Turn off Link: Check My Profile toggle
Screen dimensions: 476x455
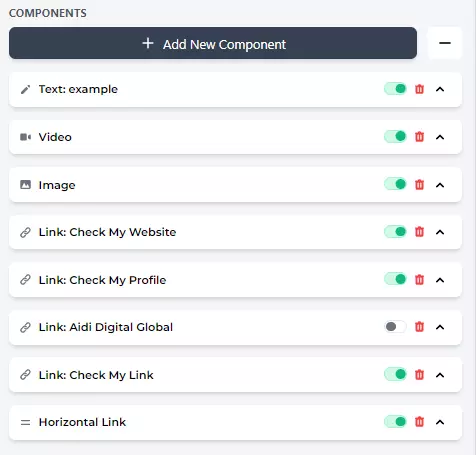[395, 279]
